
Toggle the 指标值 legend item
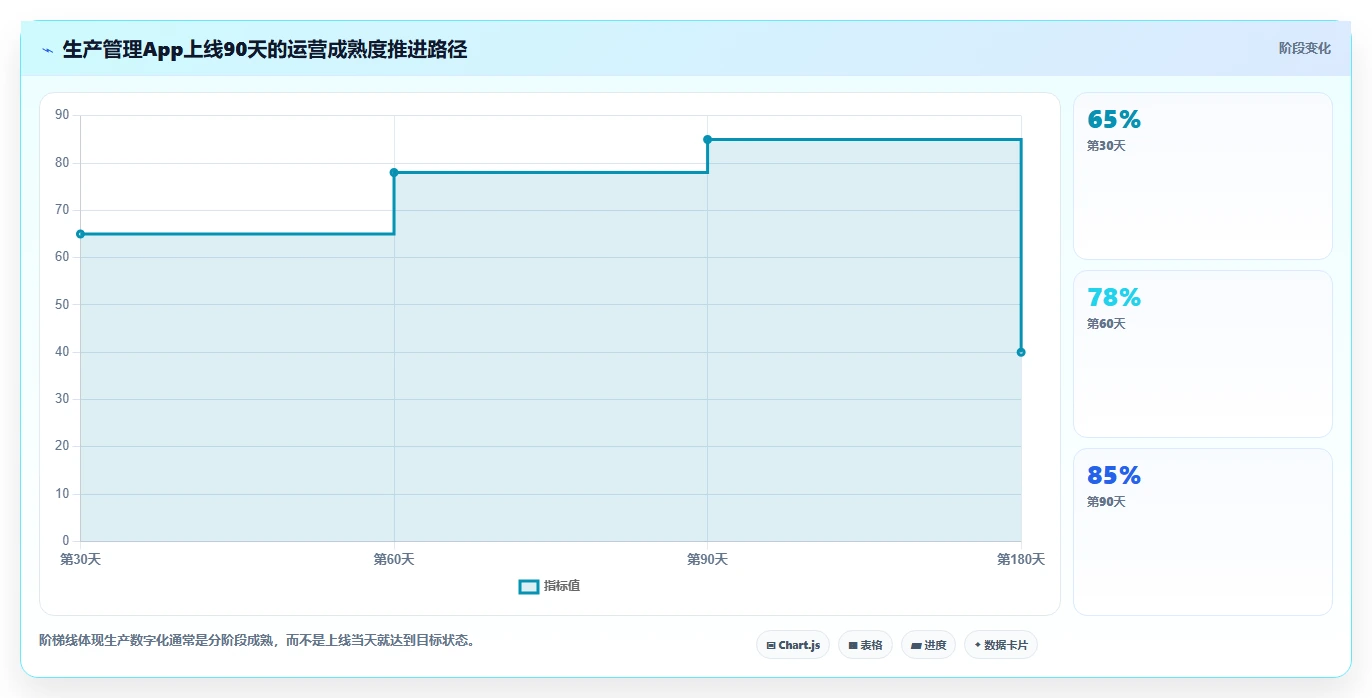(x=549, y=586)
